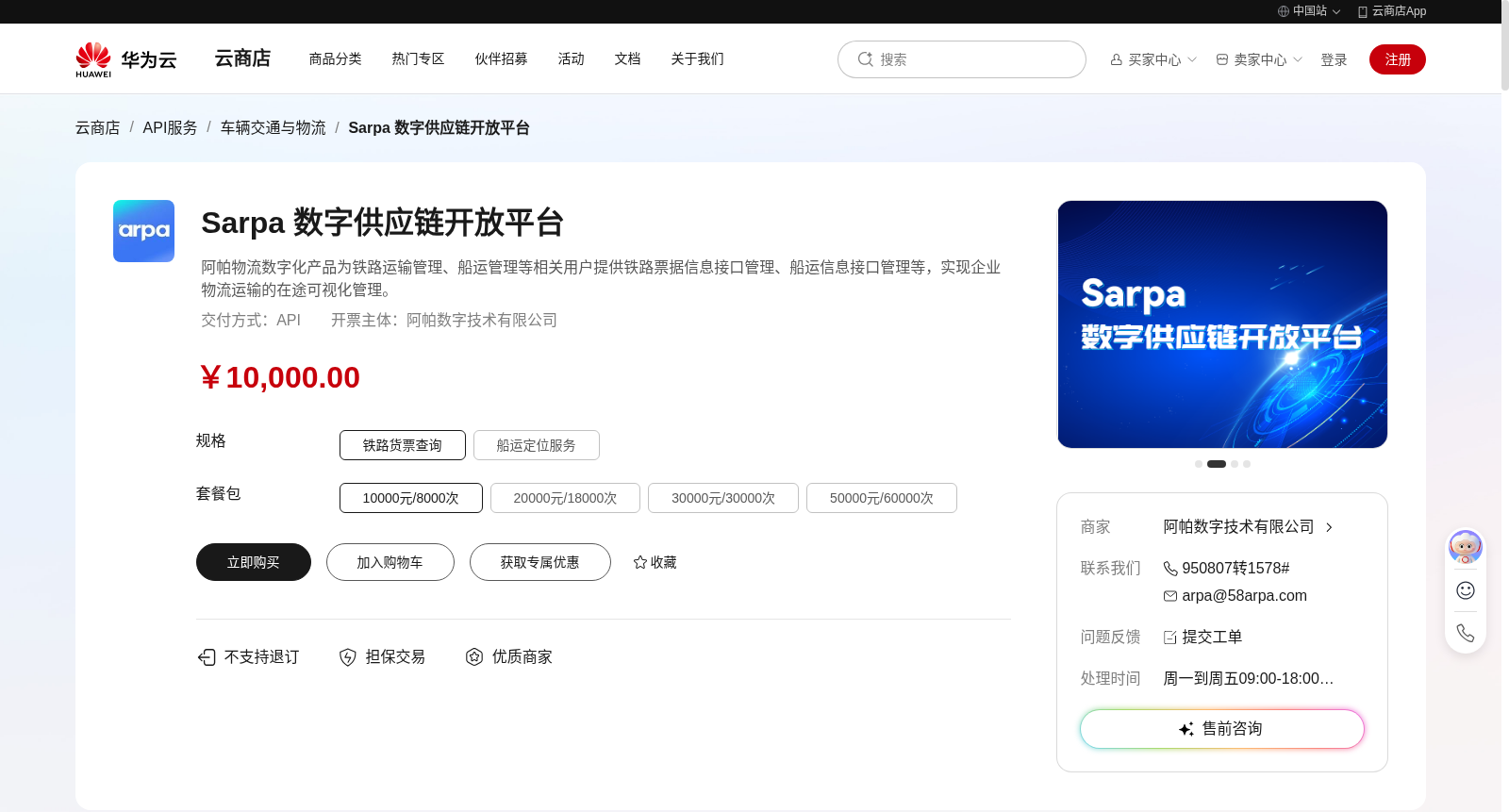This screenshot has width=1509, height=812.
Task: Click the seller center shop icon
Action: [x=1222, y=59]
